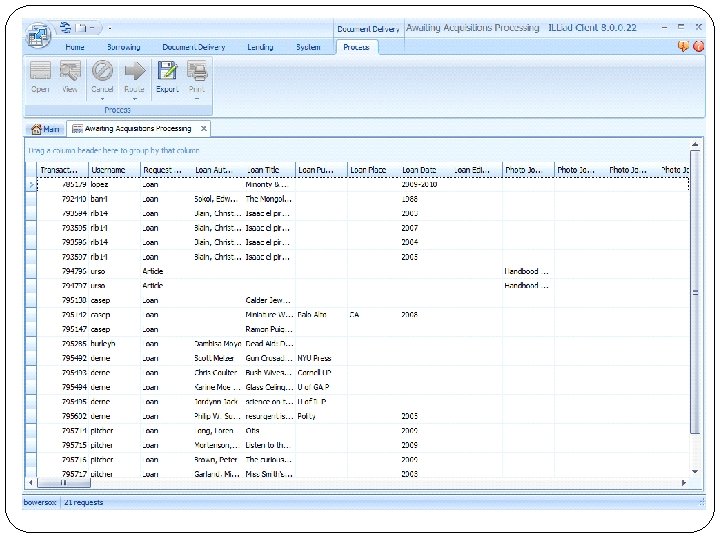Switch to the Borrowing ribbon tab
Image resolution: width=720 pixels, height=540 pixels.
pyautogui.click(x=123, y=47)
